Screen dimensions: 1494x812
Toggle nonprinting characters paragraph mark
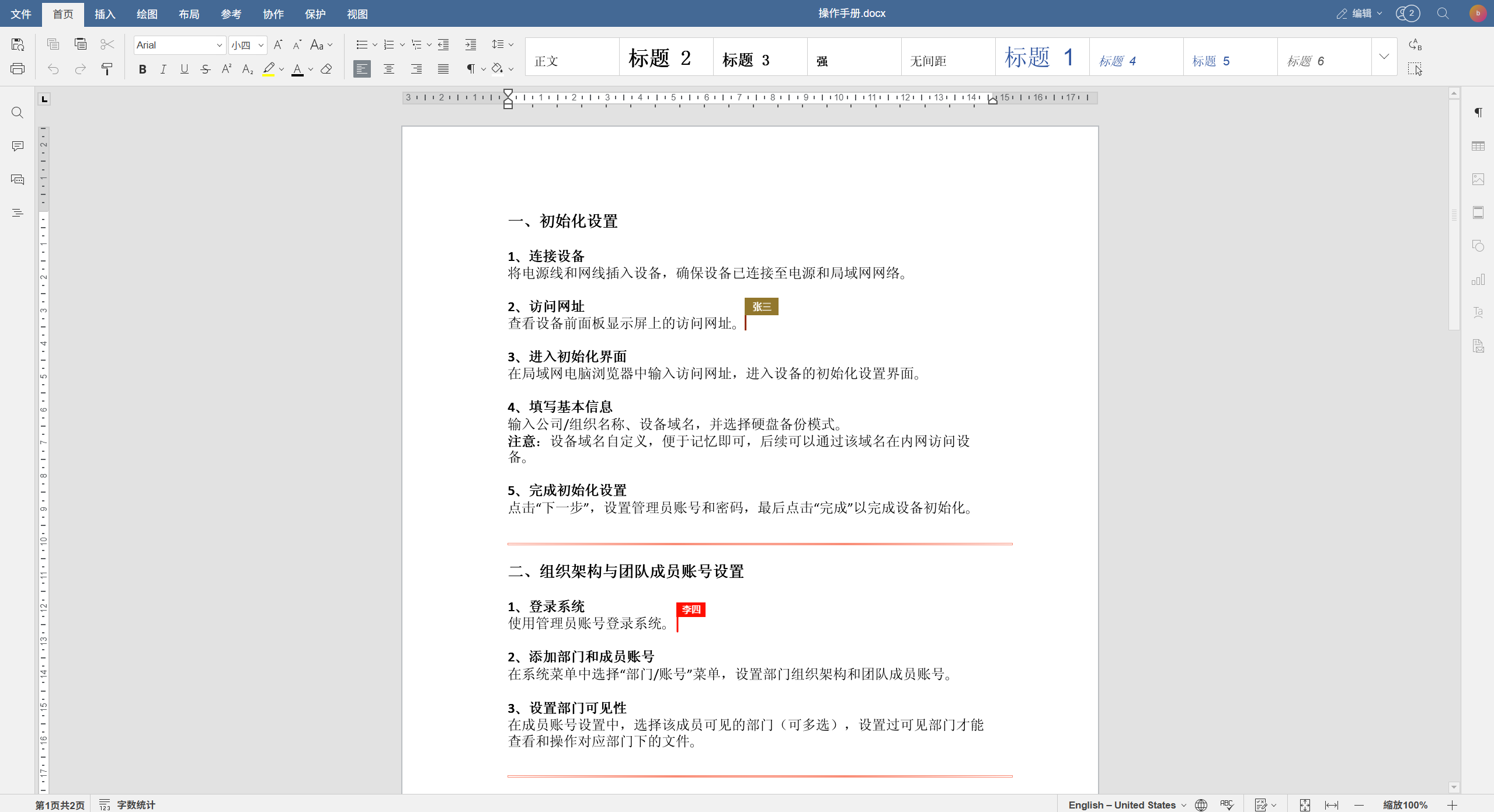(471, 69)
